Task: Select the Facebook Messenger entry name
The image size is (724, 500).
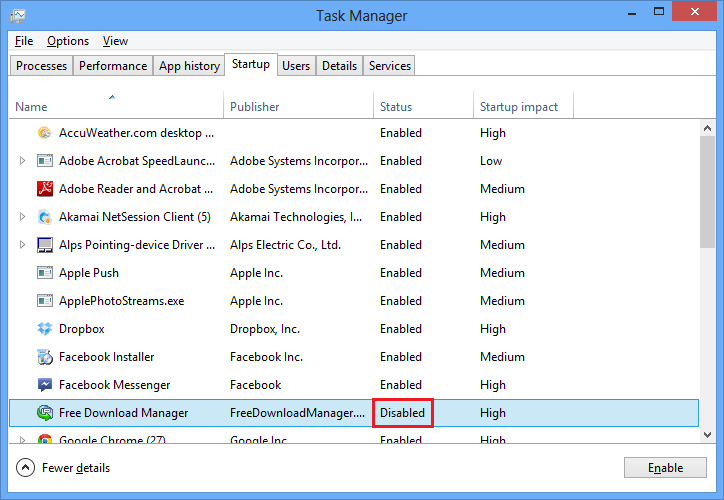Action: pos(115,385)
